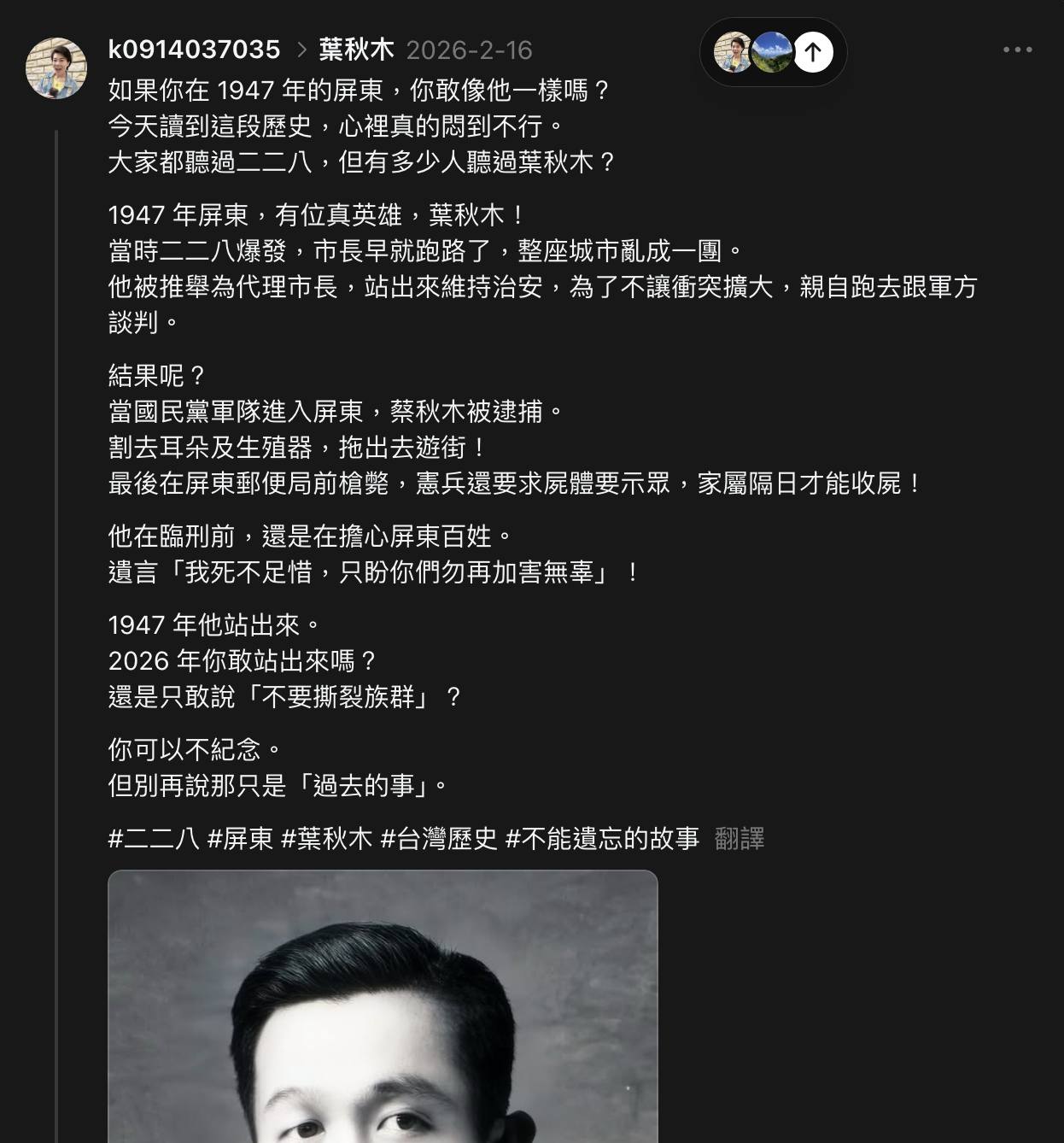The image size is (1064, 1143).
Task: Translate the post via 翻譯
Action: tap(740, 839)
